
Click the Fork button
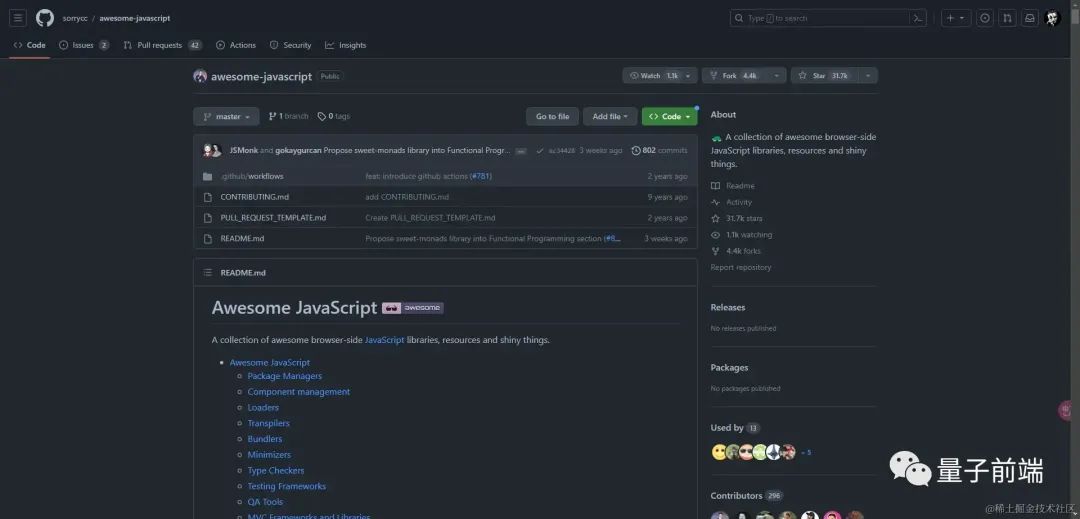[x=734, y=76]
